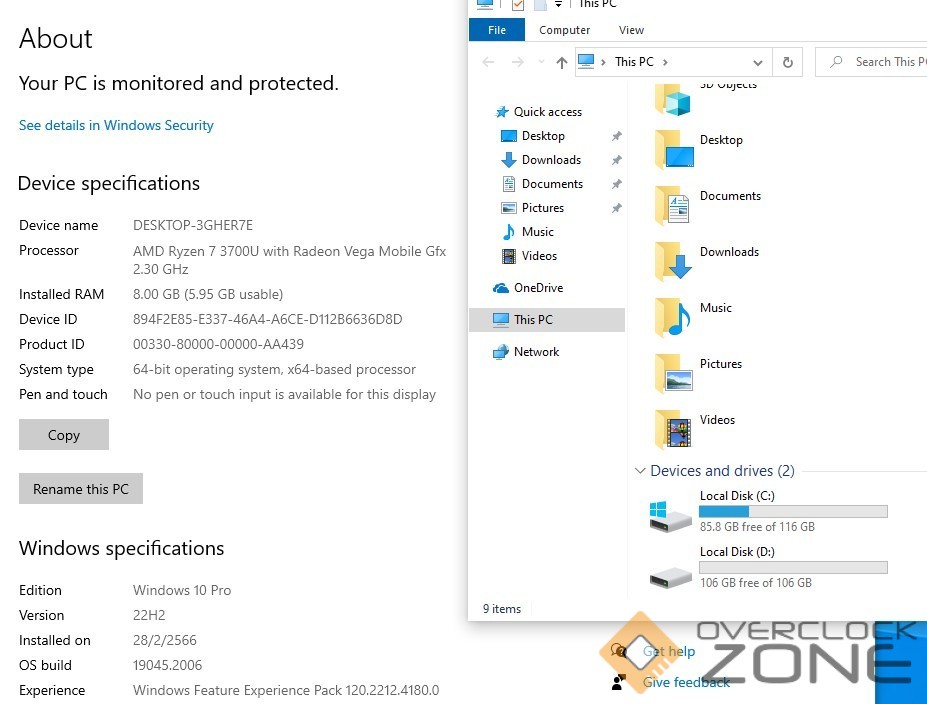This screenshot has width=927, height=704.
Task: Click the Copy button under device specifications
Action: [64, 435]
